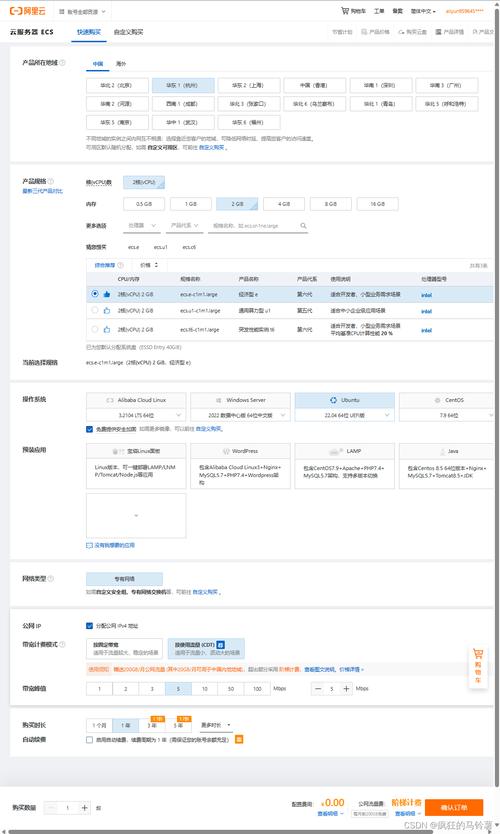Decrease purchase quantity with minus button

point(51,808)
